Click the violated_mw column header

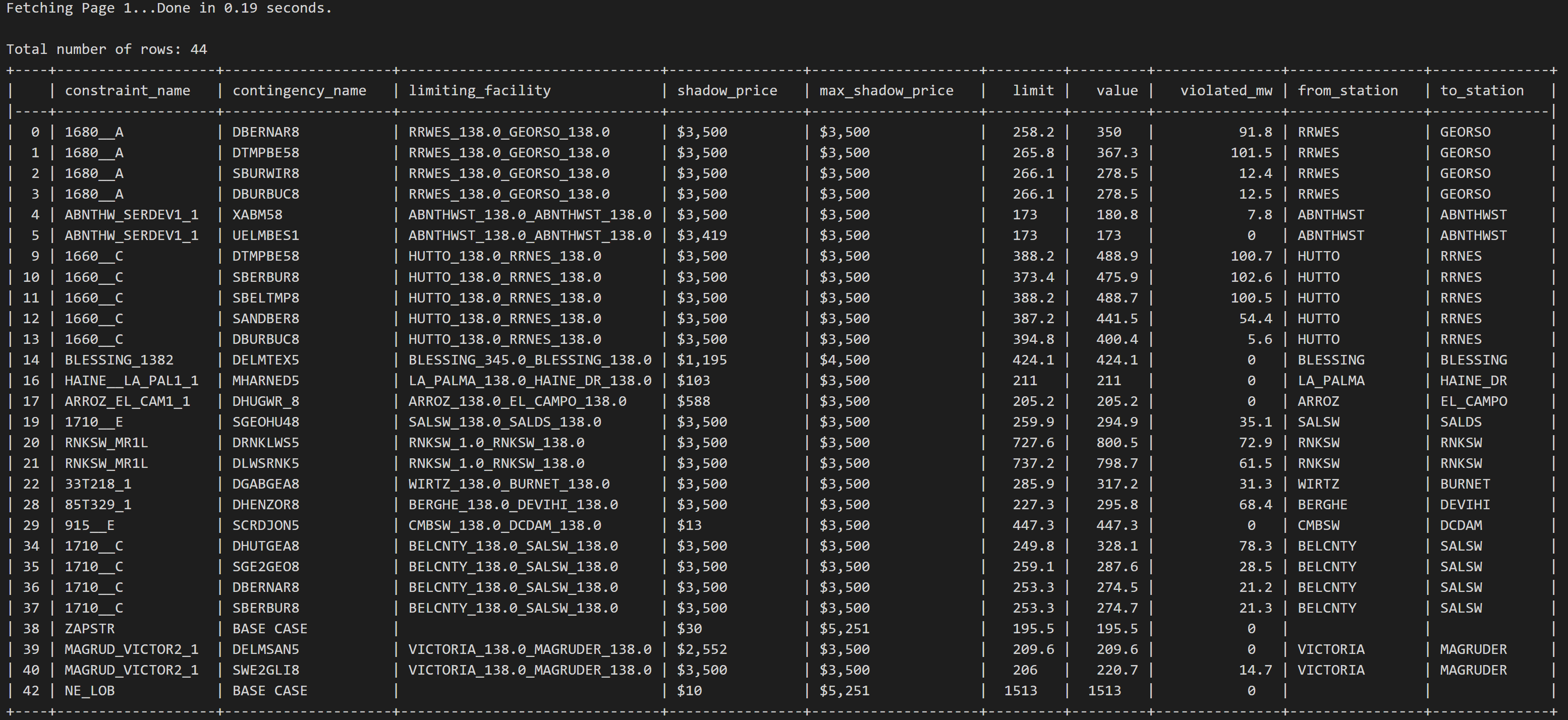click(1225, 91)
